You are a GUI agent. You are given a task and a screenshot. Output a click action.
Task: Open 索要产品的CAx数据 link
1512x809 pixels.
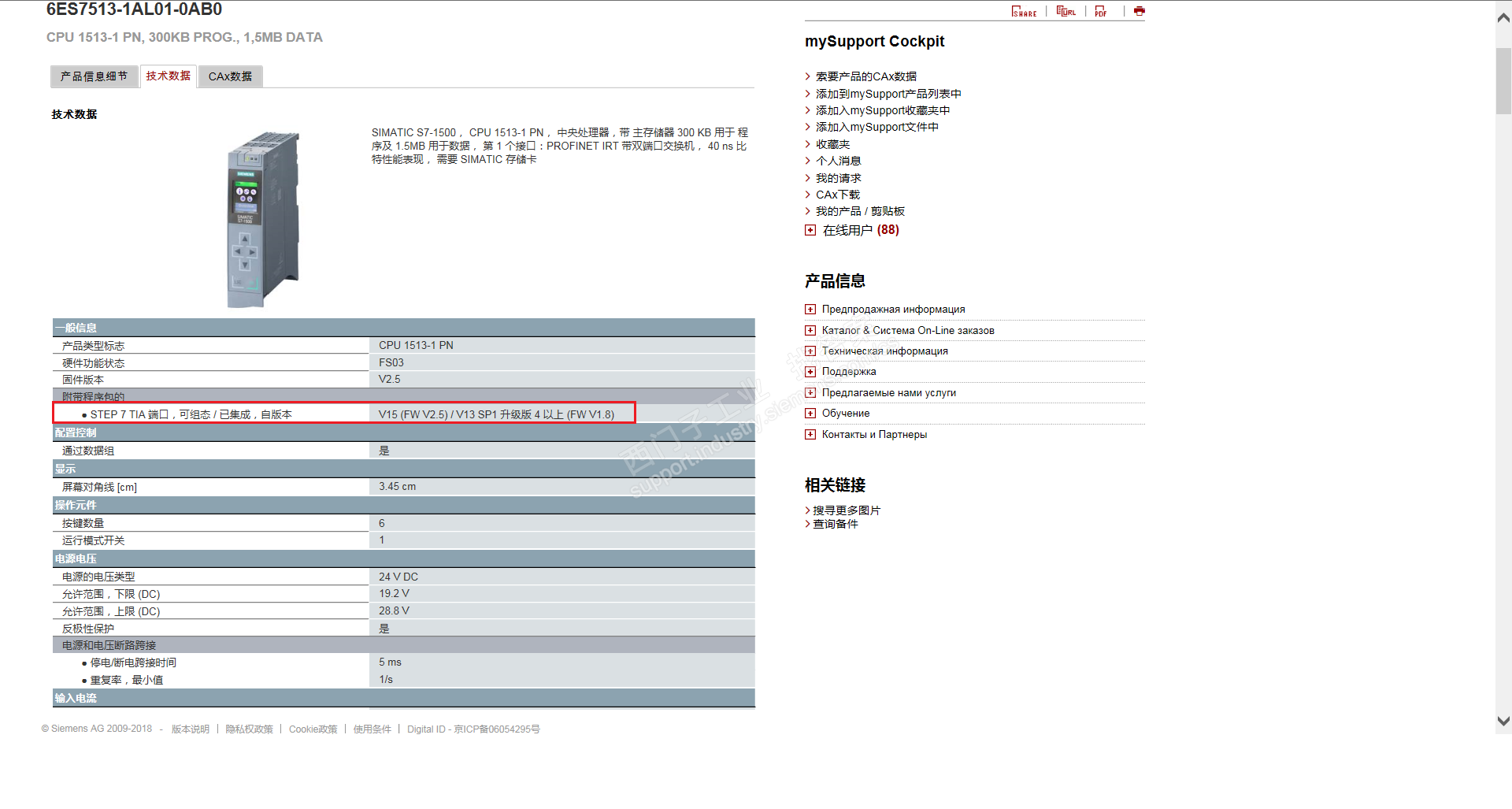click(866, 76)
